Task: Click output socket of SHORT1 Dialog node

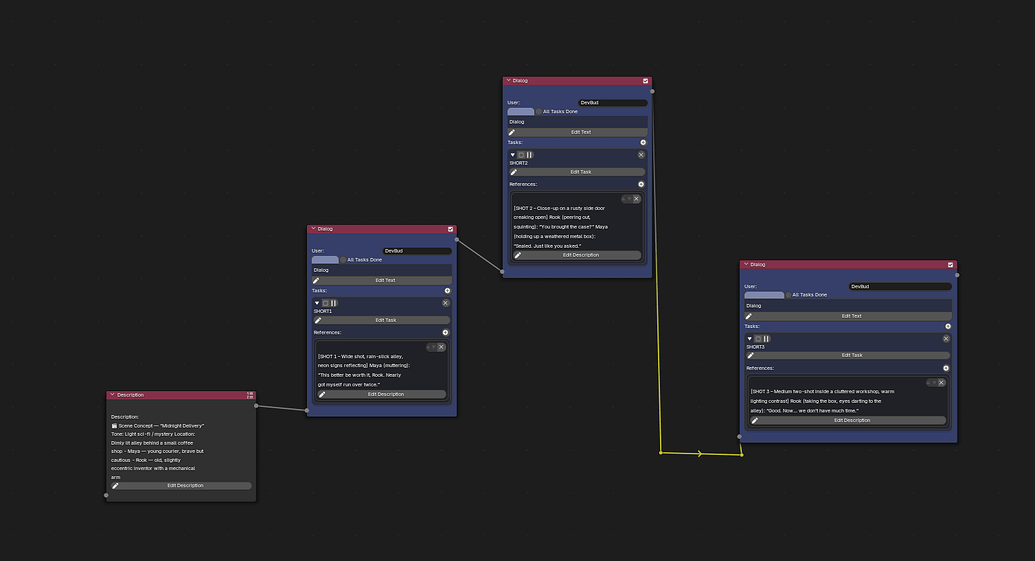Action: pos(457,240)
